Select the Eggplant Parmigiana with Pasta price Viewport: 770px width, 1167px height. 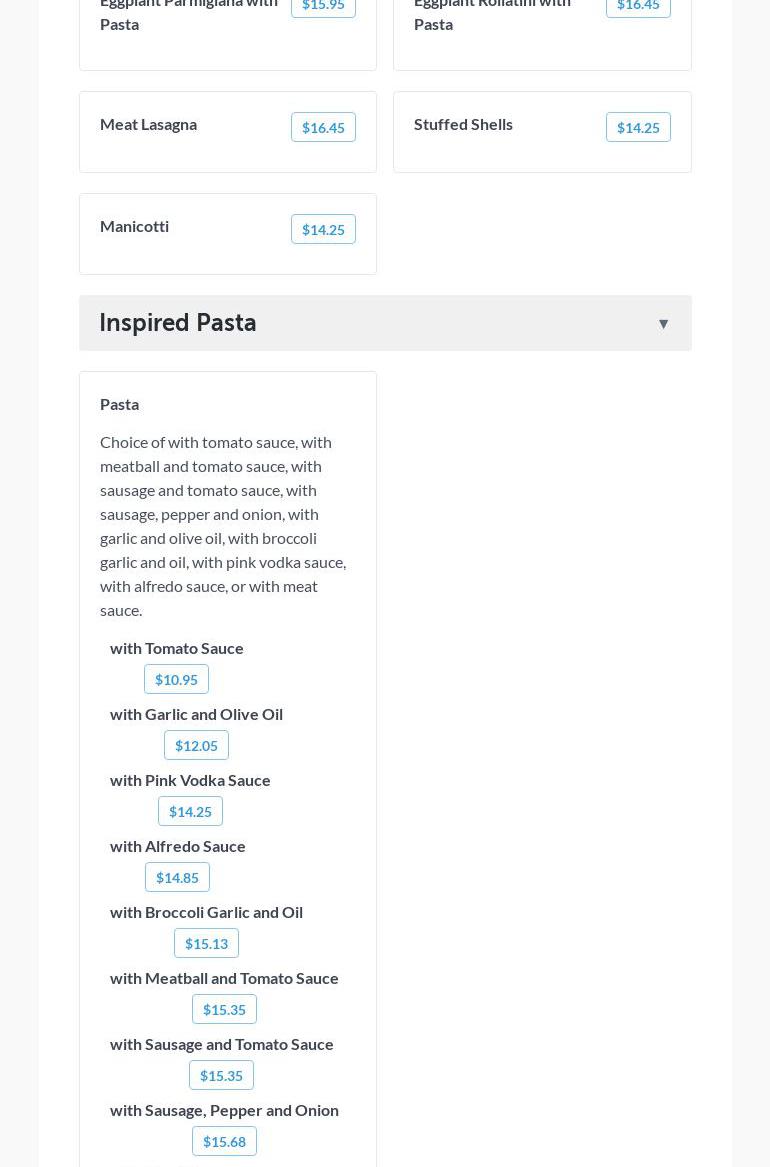point(323,6)
